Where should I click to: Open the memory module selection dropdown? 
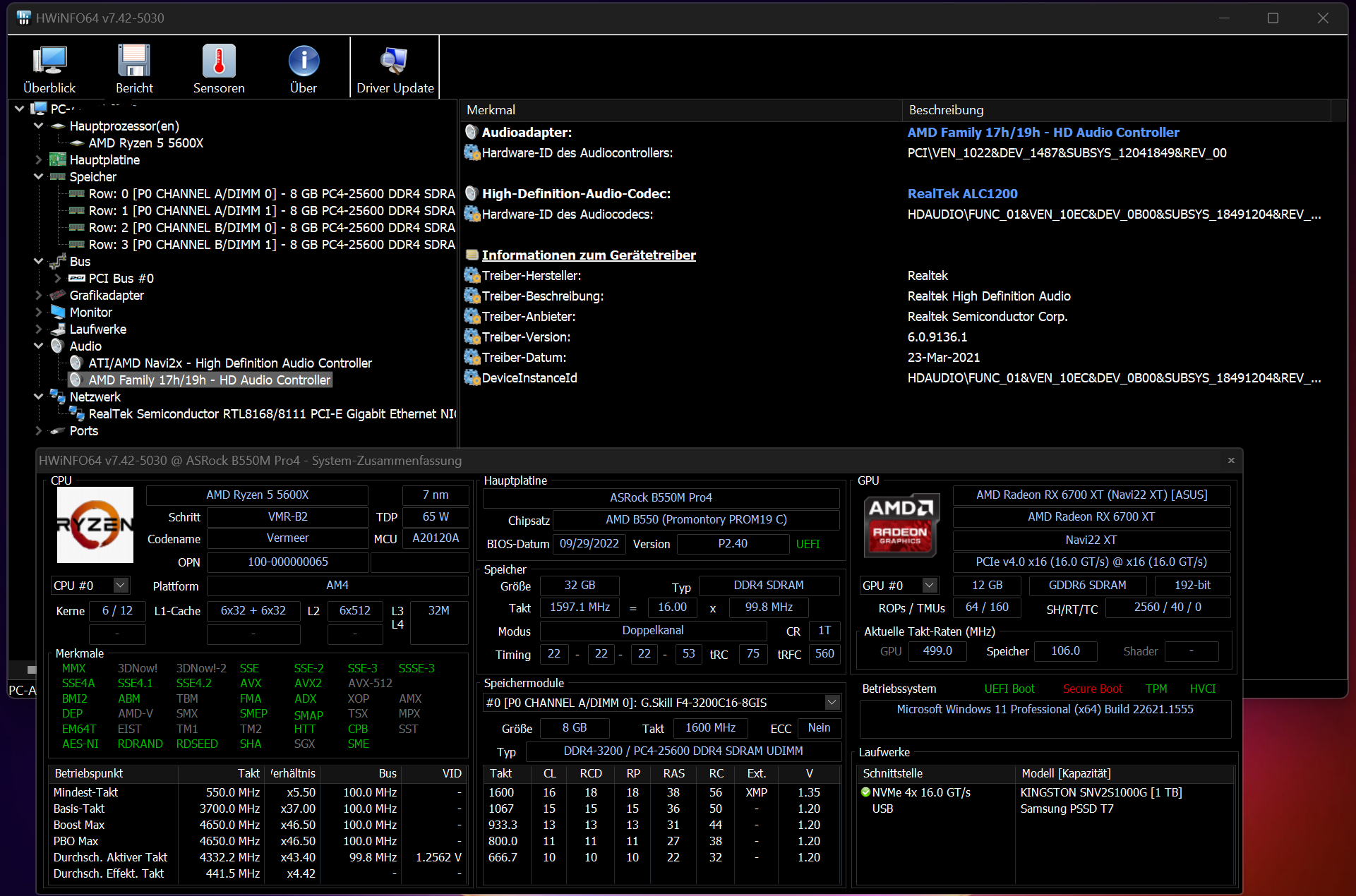[832, 703]
